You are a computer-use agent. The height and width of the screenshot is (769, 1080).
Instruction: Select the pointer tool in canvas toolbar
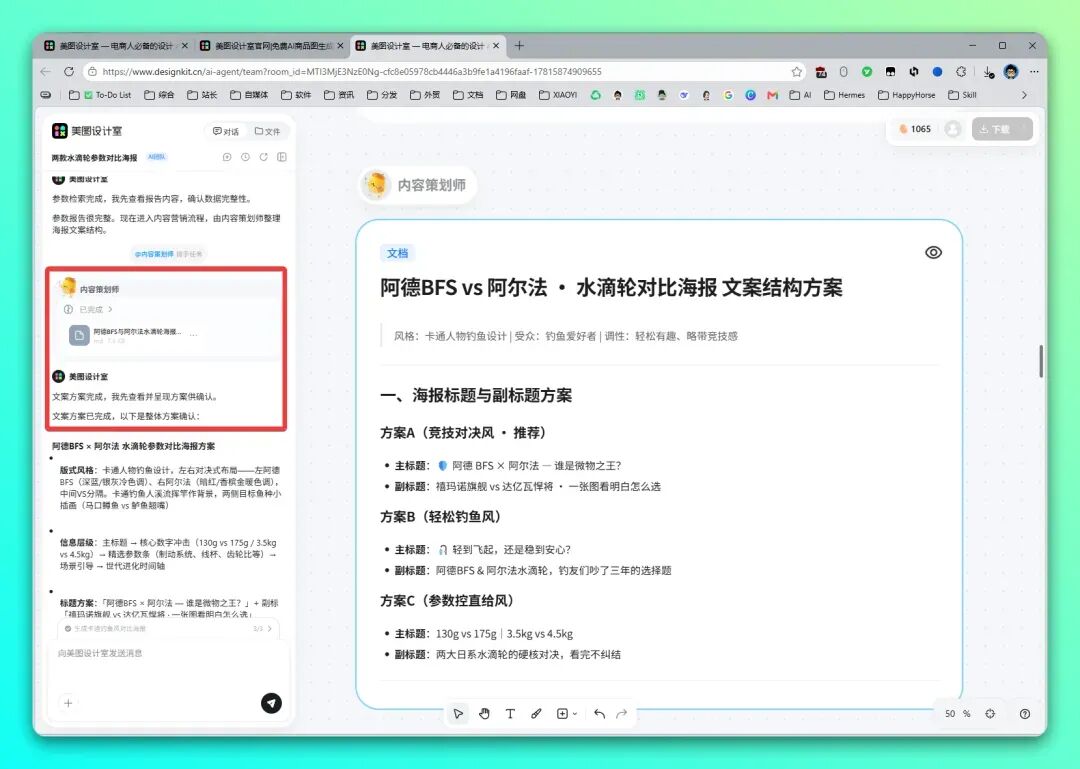[x=458, y=713]
